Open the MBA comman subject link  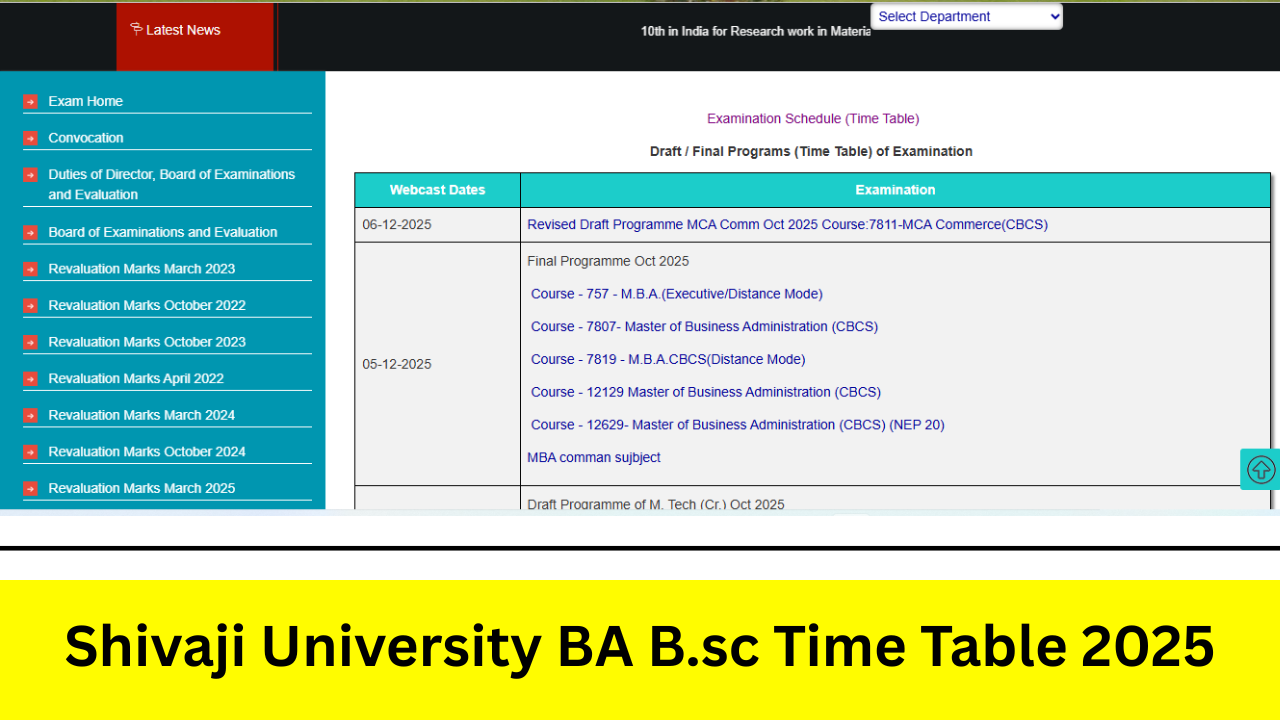594,457
